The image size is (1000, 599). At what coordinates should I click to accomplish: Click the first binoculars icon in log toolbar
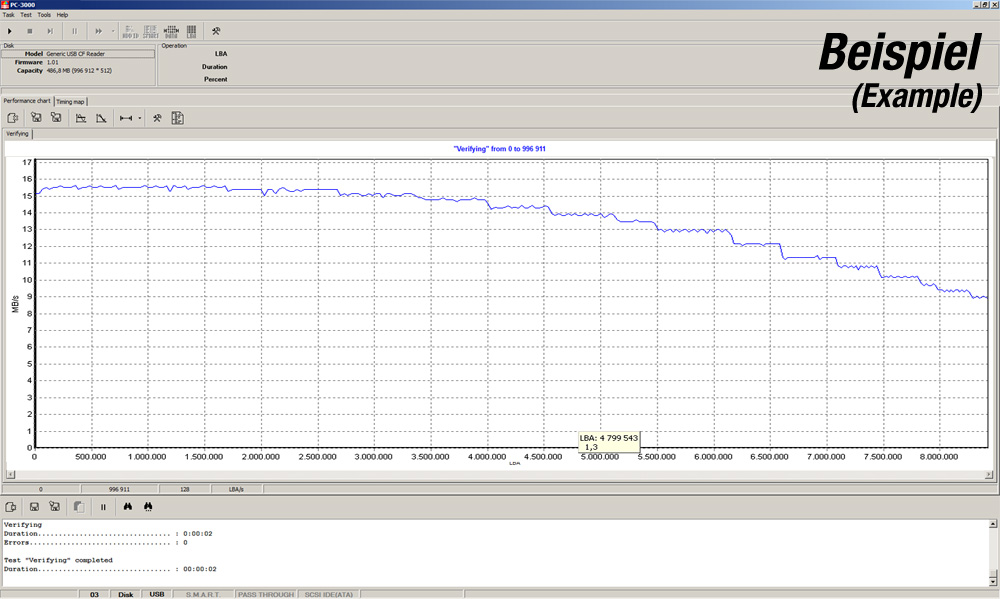pyautogui.click(x=128, y=507)
